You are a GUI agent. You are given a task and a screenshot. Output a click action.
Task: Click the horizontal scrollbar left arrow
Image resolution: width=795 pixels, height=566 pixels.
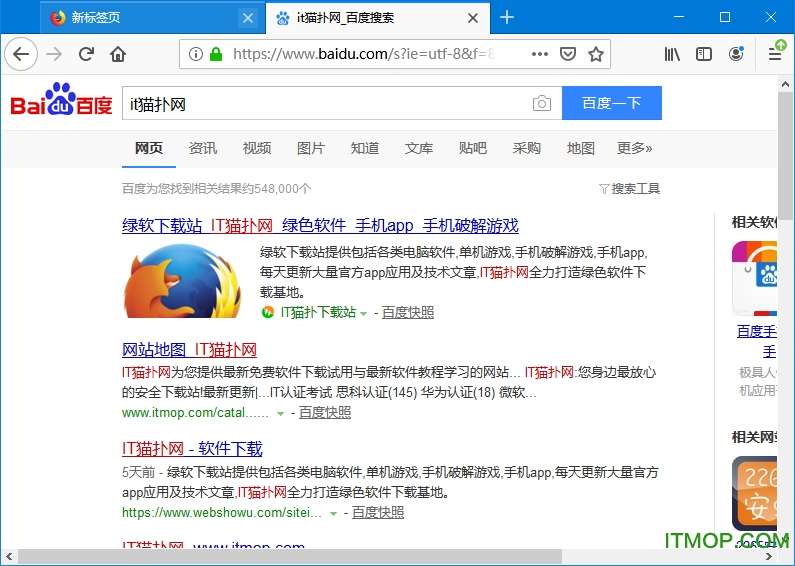(x=9, y=557)
